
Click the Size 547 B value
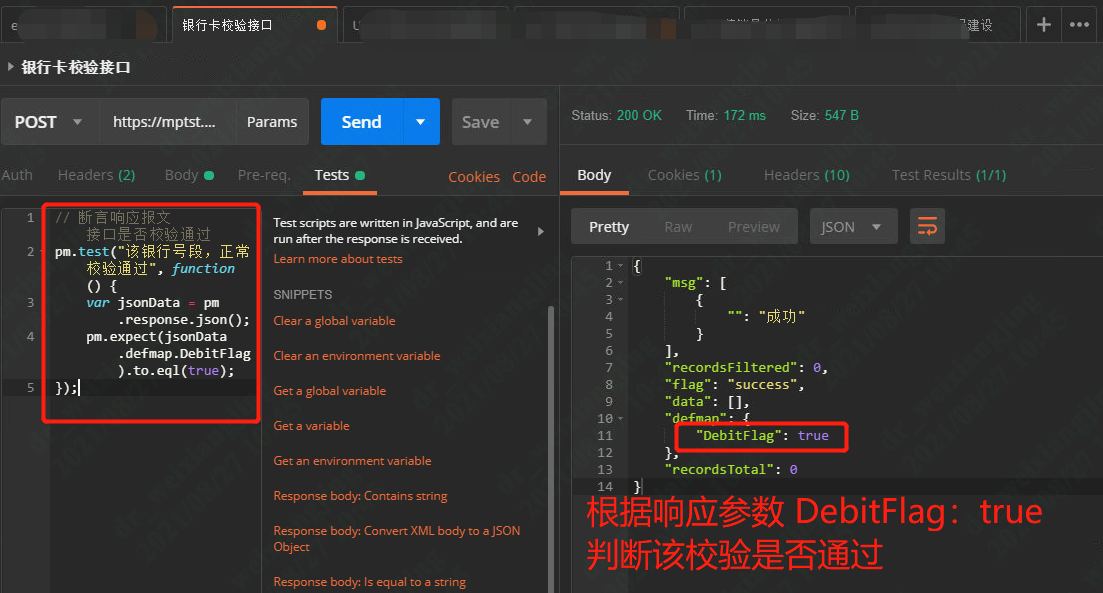841,115
